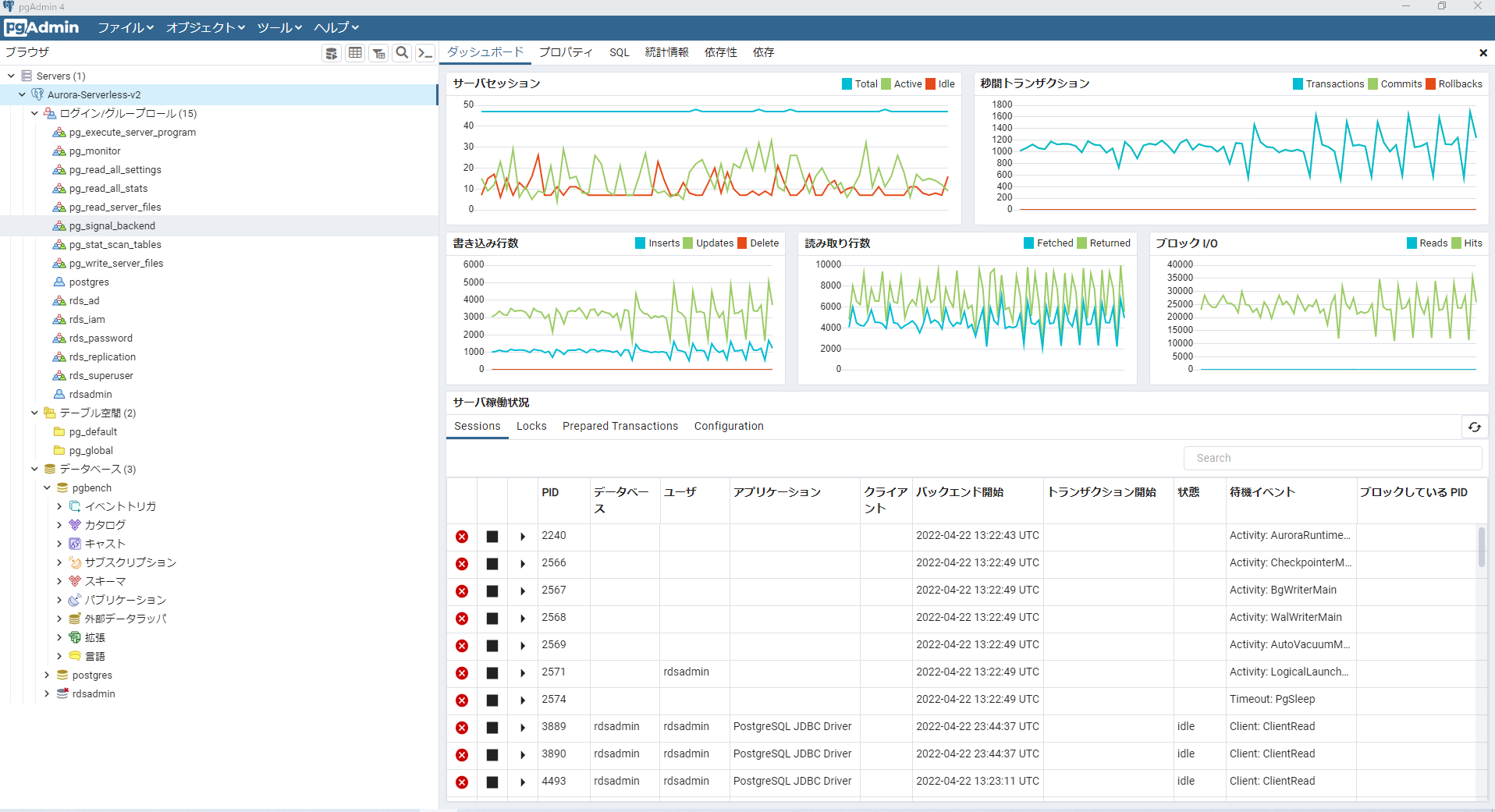Open the Configuration tab
The width and height of the screenshot is (1495, 812).
coord(729,426)
